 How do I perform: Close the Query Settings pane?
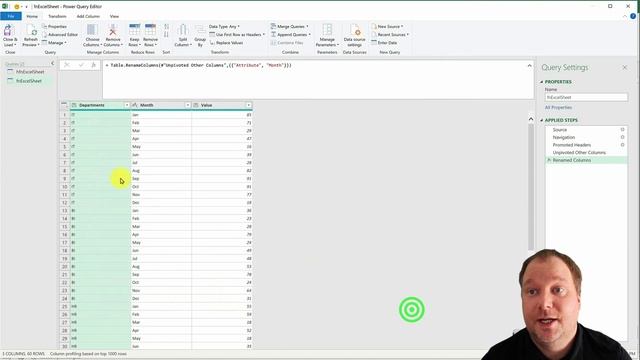[624, 67]
